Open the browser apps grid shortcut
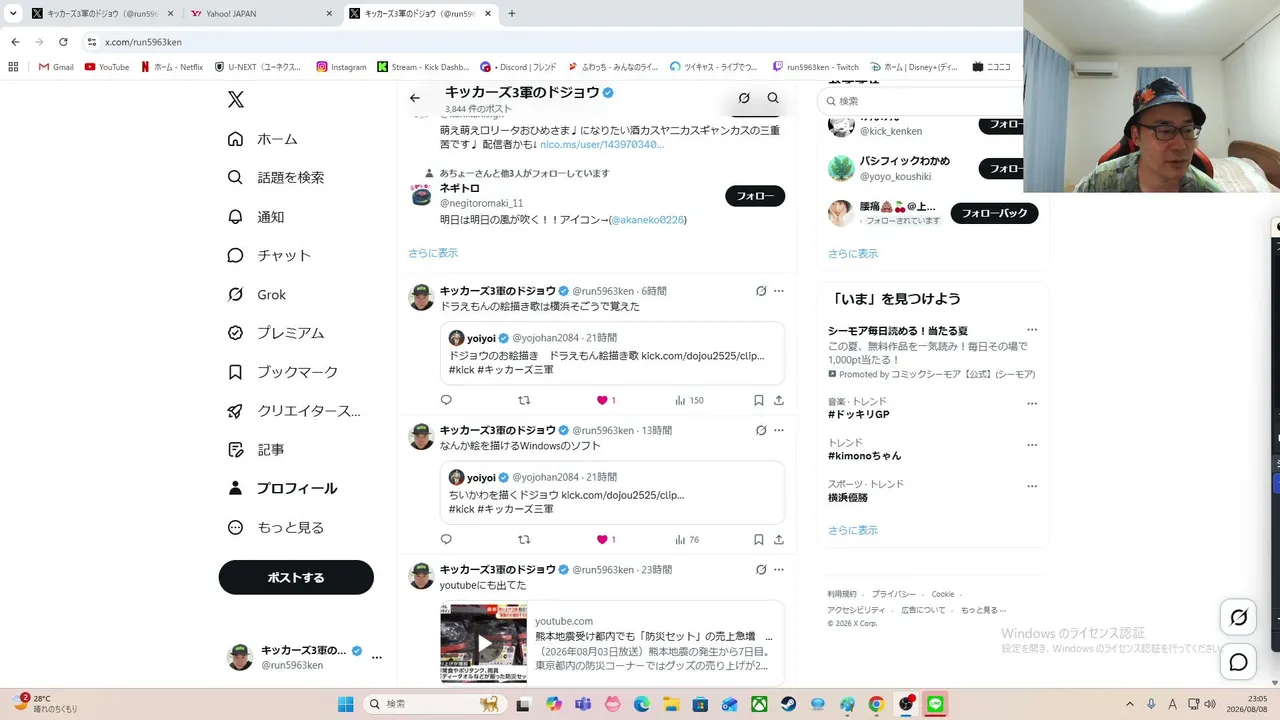 [13, 67]
